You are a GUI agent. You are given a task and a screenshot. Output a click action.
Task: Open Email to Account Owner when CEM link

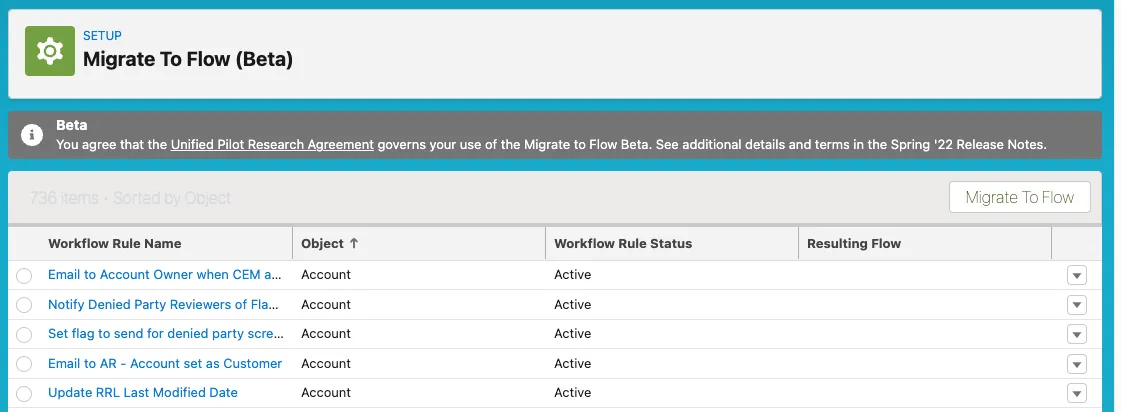tap(165, 275)
